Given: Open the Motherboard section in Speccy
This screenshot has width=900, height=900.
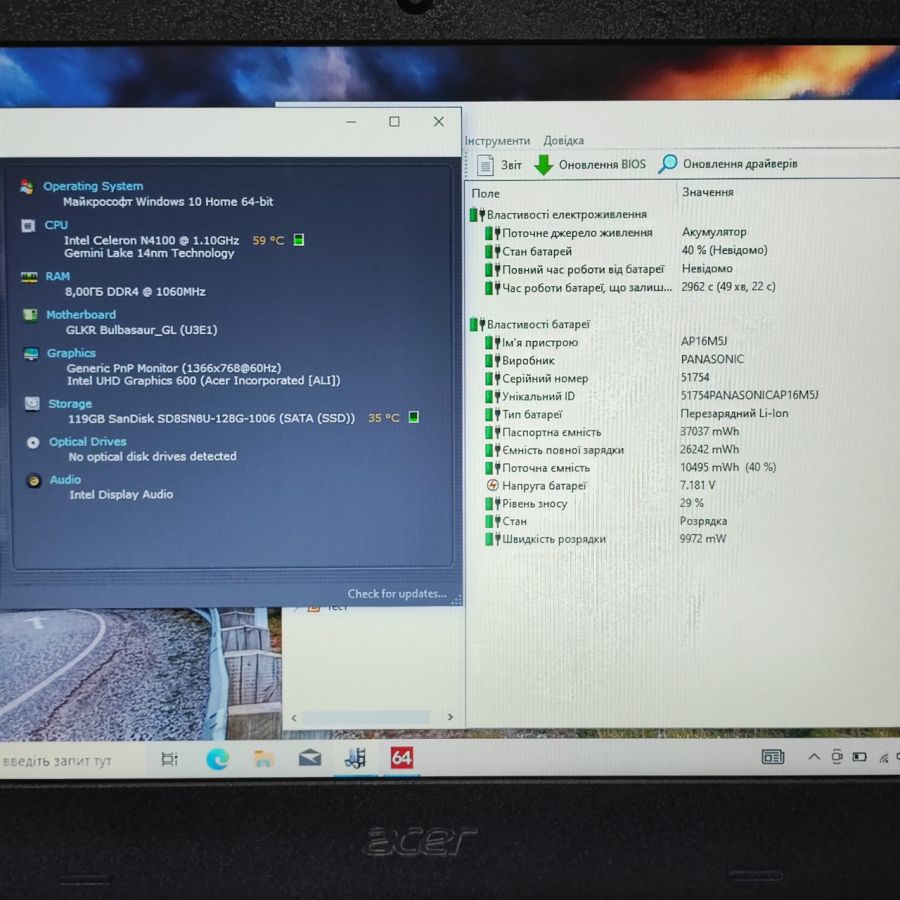Looking at the screenshot, I should coord(81,315).
